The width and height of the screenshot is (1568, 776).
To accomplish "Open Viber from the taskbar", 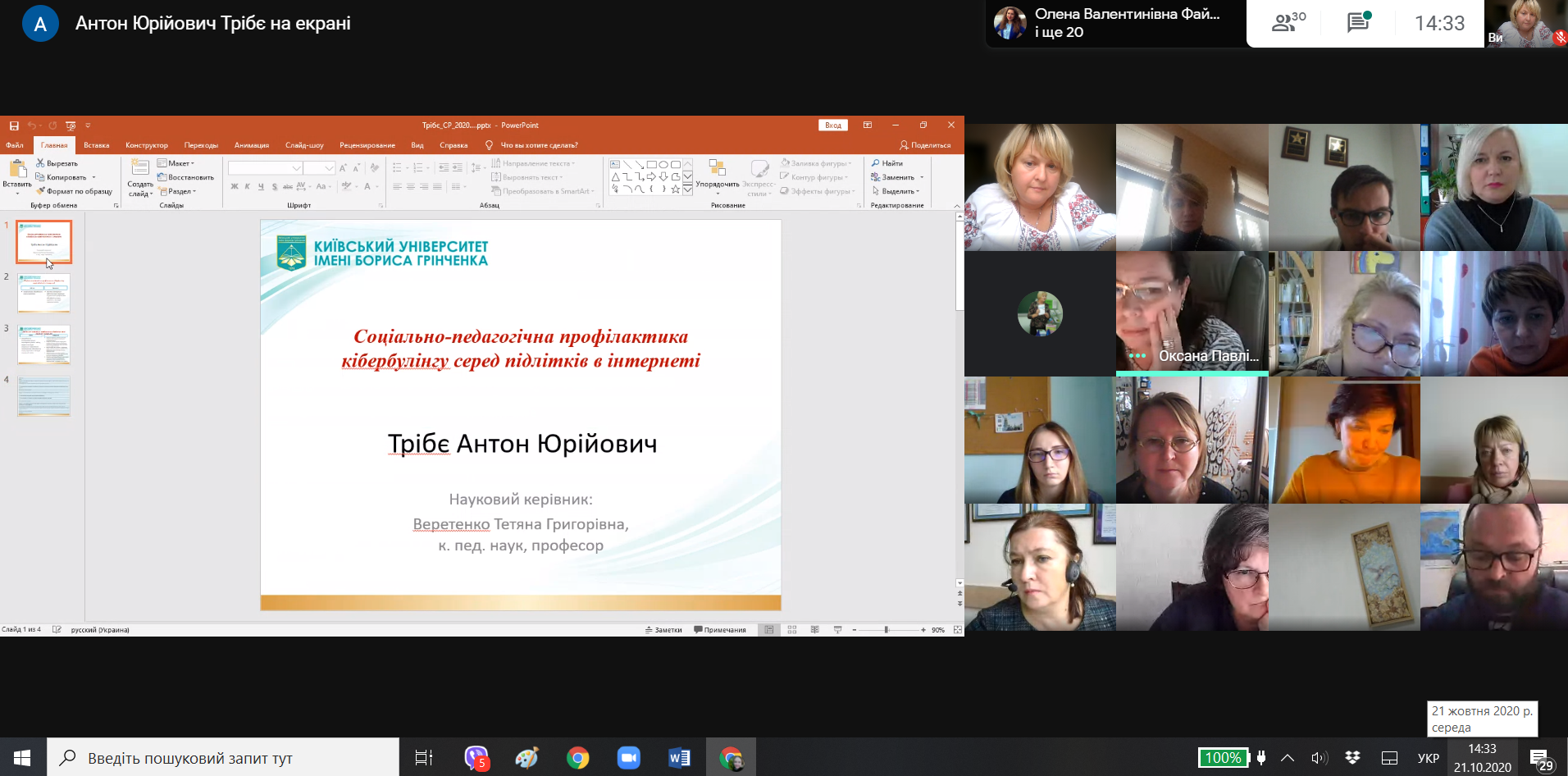I will click(x=476, y=758).
